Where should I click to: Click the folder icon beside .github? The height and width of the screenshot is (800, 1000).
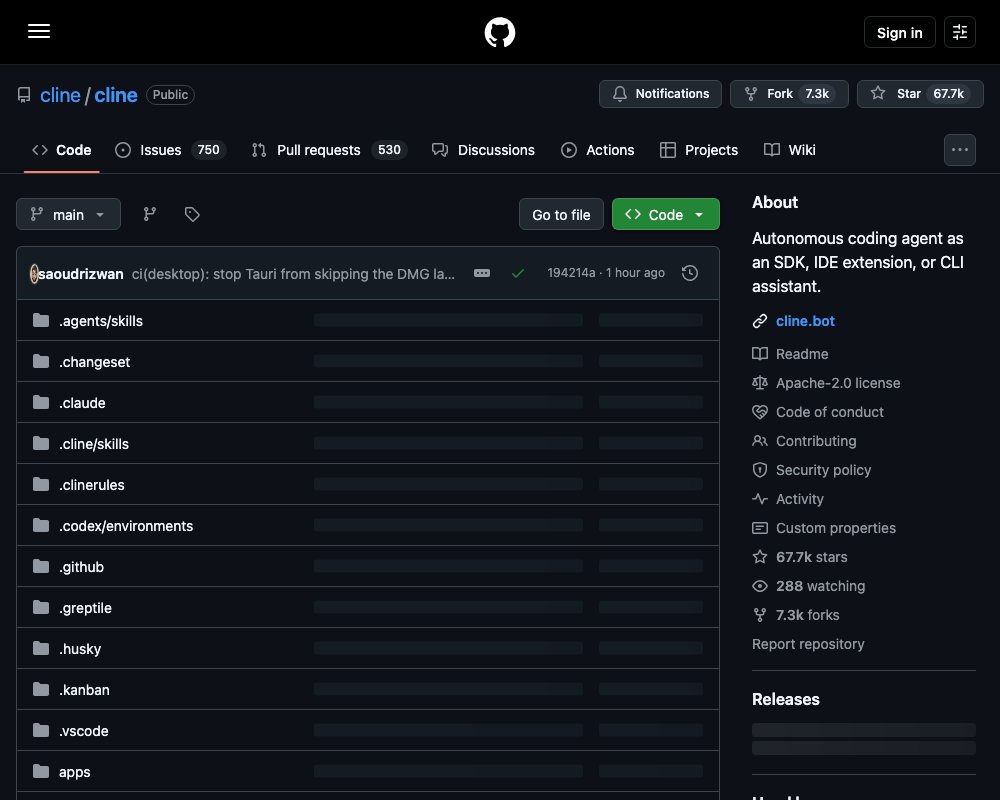point(41,566)
